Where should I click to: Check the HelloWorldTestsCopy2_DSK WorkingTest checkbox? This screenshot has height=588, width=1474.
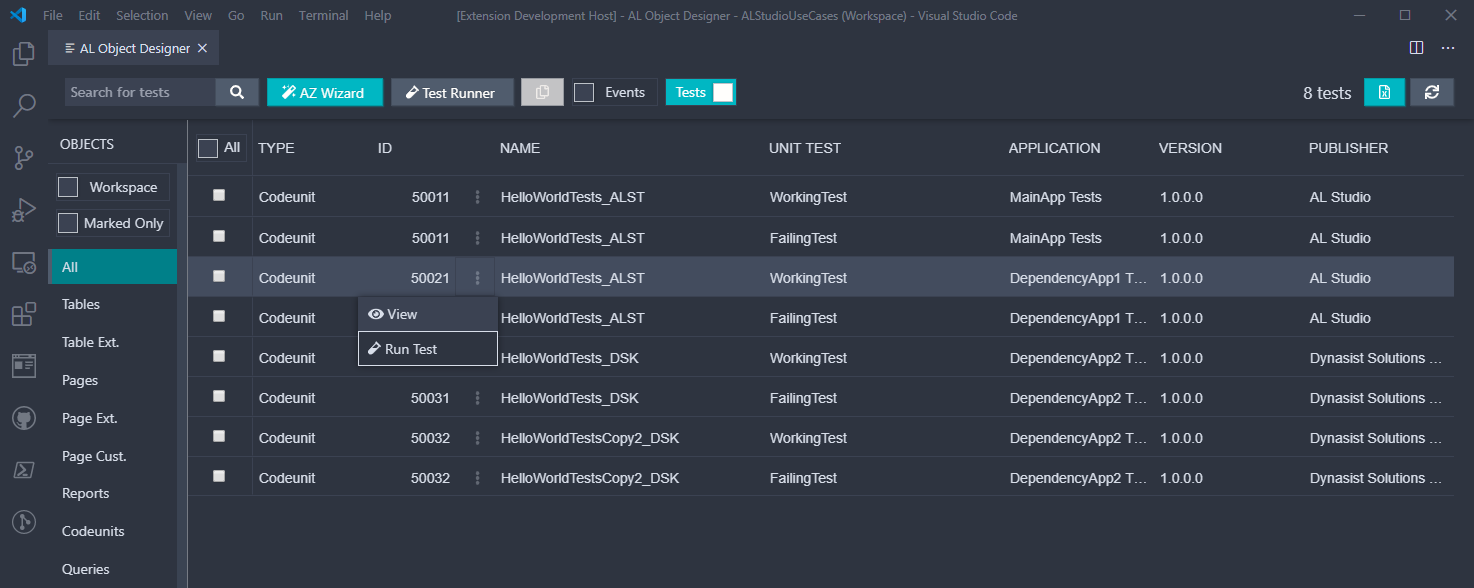[219, 436]
